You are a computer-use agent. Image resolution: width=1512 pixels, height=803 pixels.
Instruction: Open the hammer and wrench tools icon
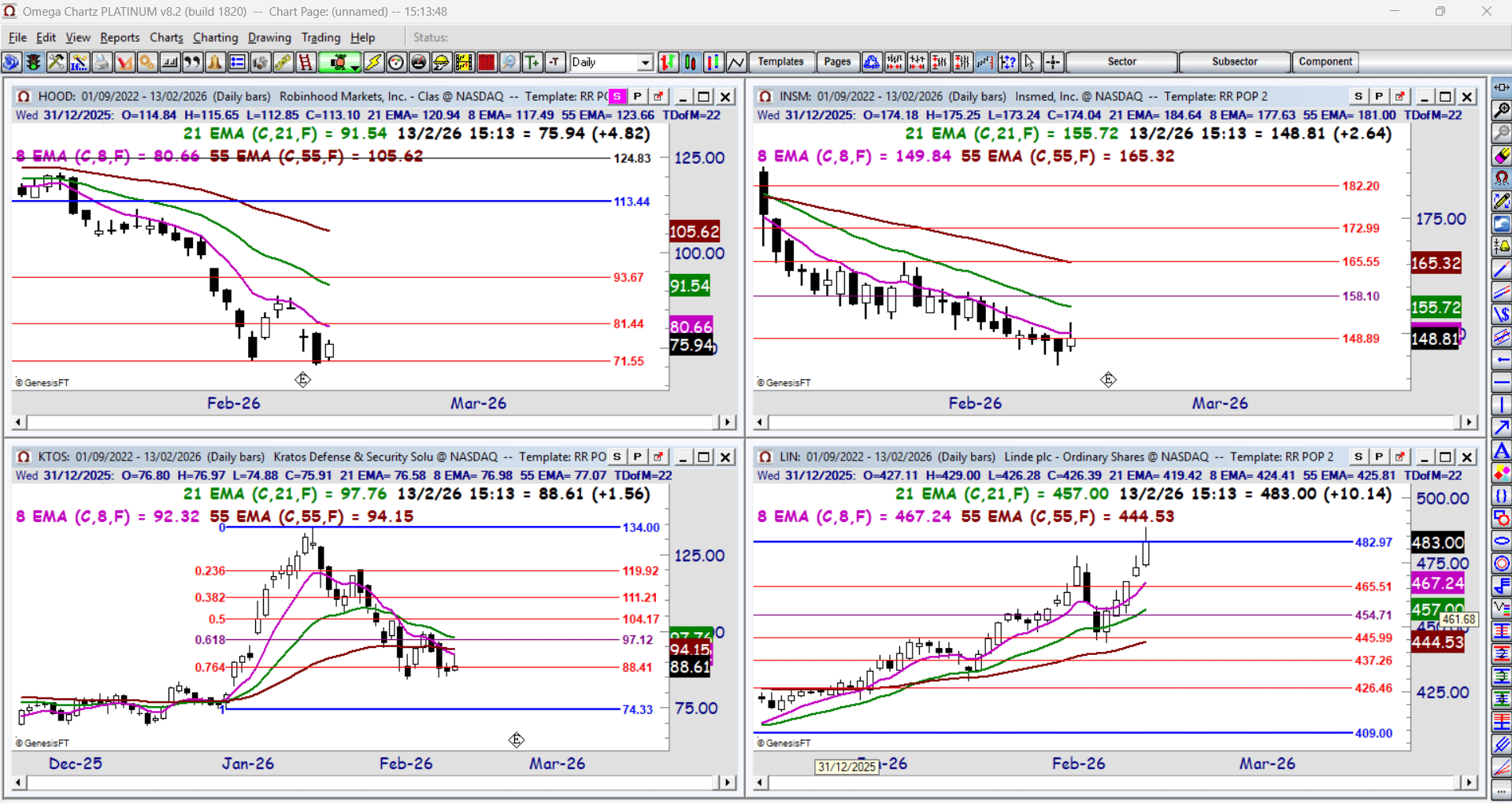coord(56,62)
